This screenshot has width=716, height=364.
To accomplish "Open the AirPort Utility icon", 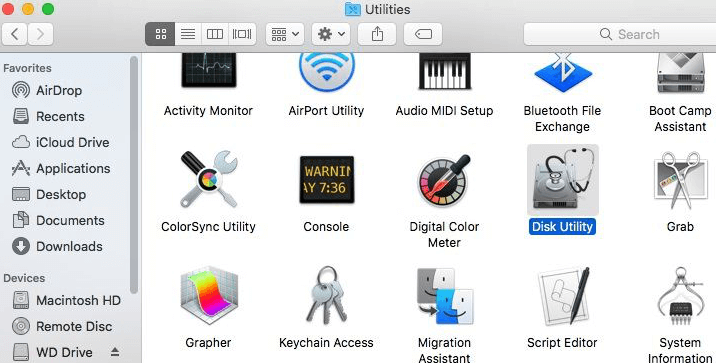I will point(326,73).
